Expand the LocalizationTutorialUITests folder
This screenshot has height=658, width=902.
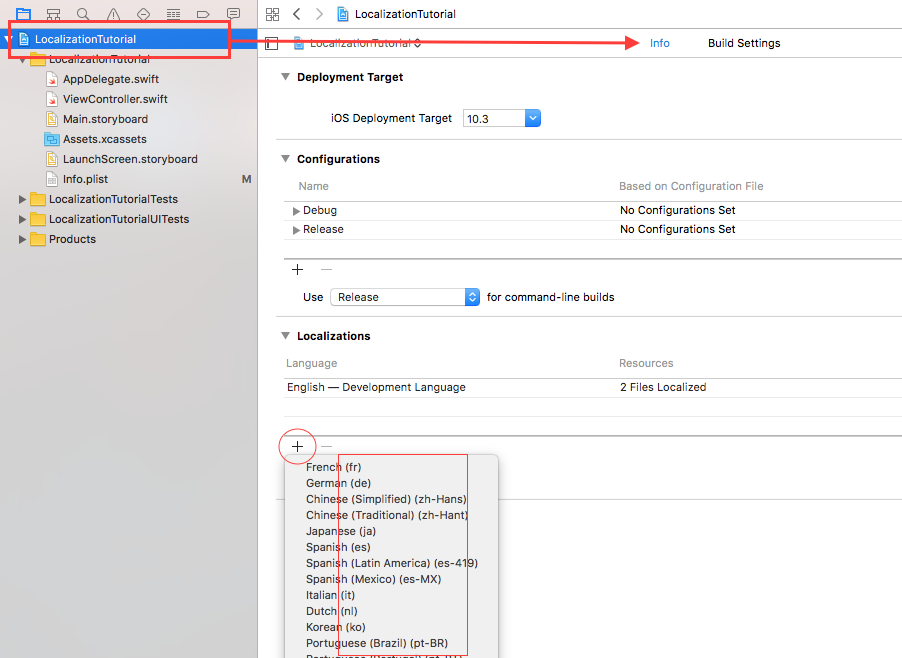22,219
